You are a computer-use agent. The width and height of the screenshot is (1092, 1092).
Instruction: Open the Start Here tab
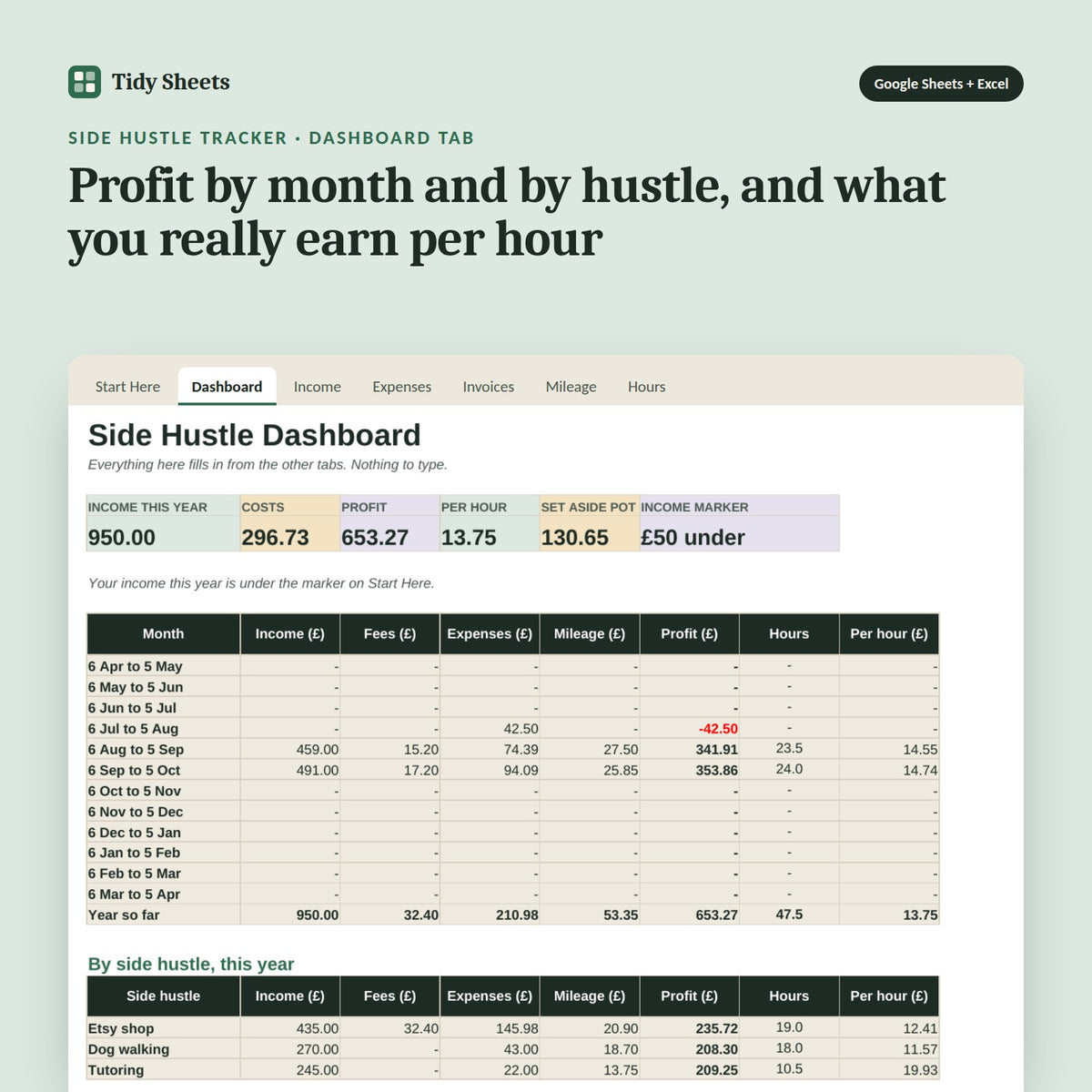coord(127,387)
